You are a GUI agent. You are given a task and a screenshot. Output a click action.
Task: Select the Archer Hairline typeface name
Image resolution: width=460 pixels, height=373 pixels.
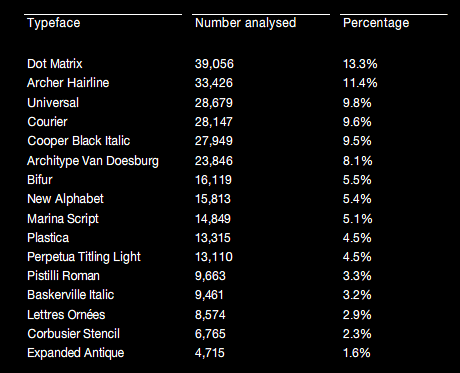point(68,83)
